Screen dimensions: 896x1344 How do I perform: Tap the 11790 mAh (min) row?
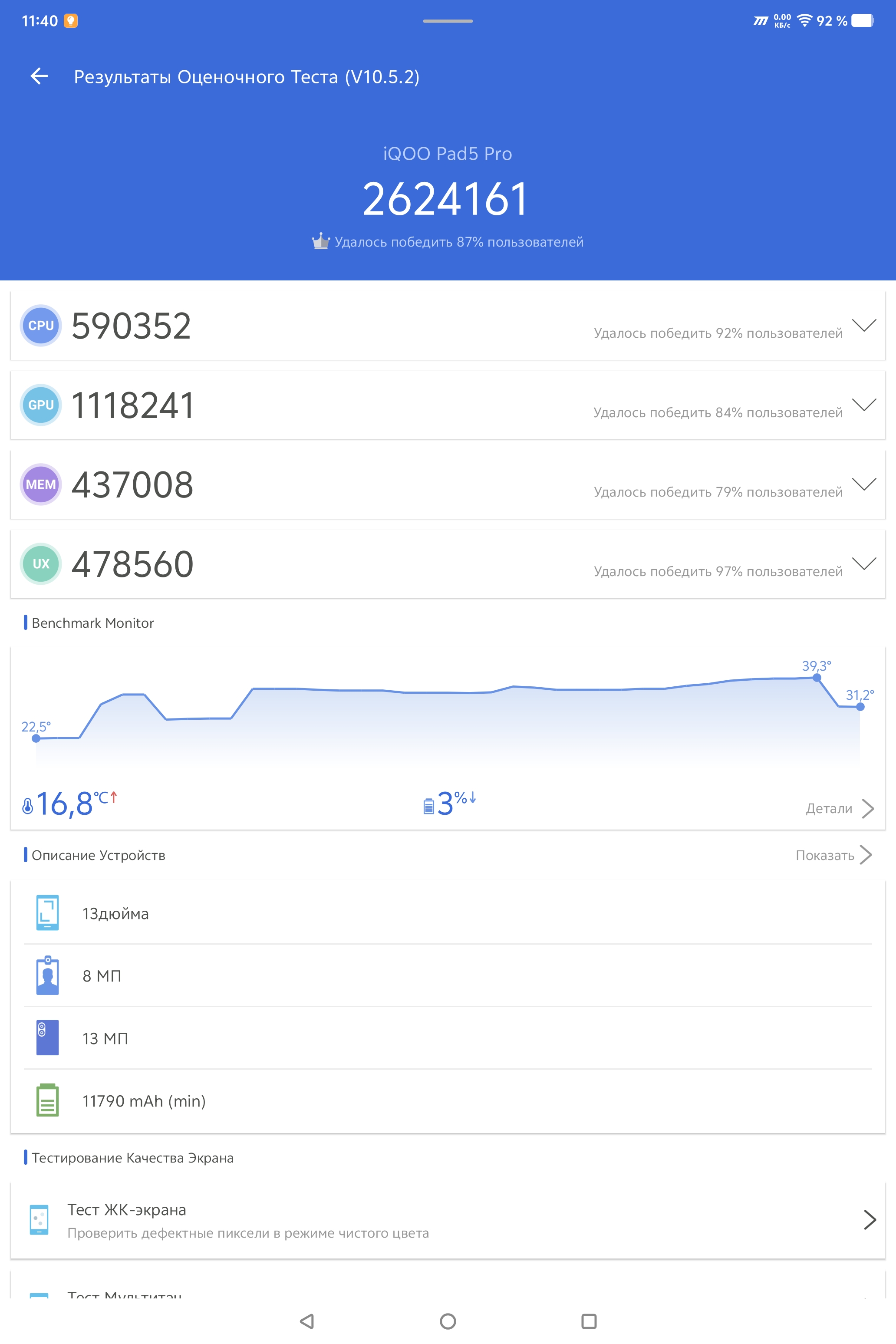pyautogui.click(x=448, y=1100)
